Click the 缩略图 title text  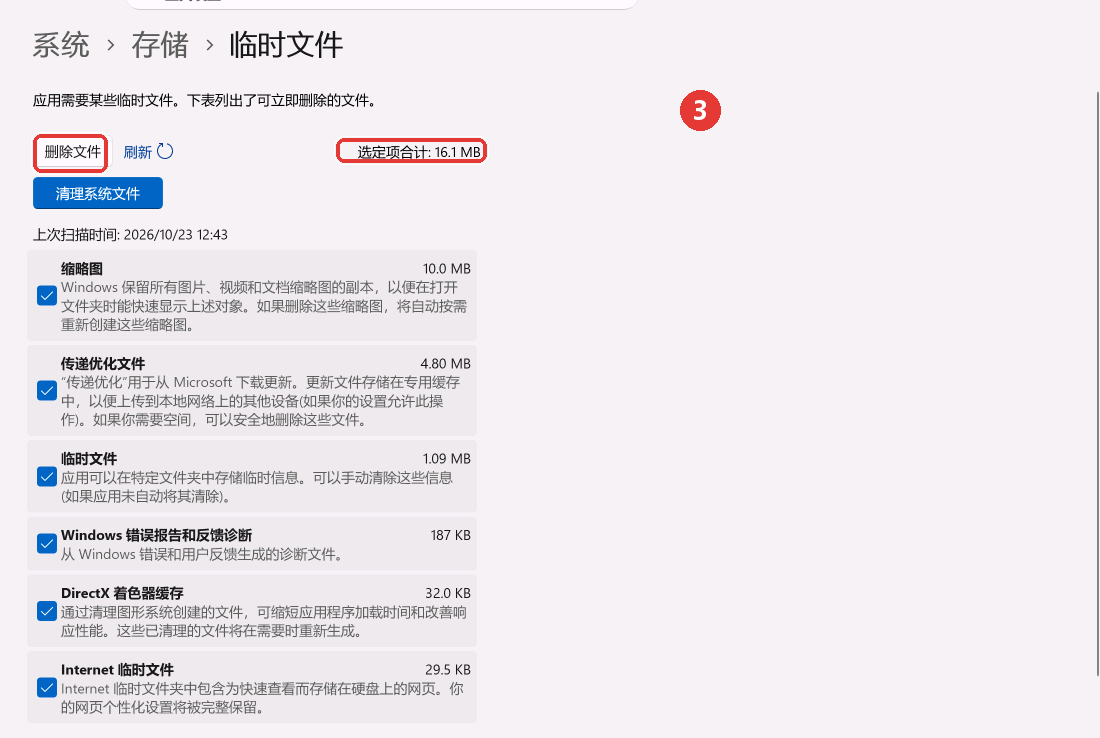point(82,269)
